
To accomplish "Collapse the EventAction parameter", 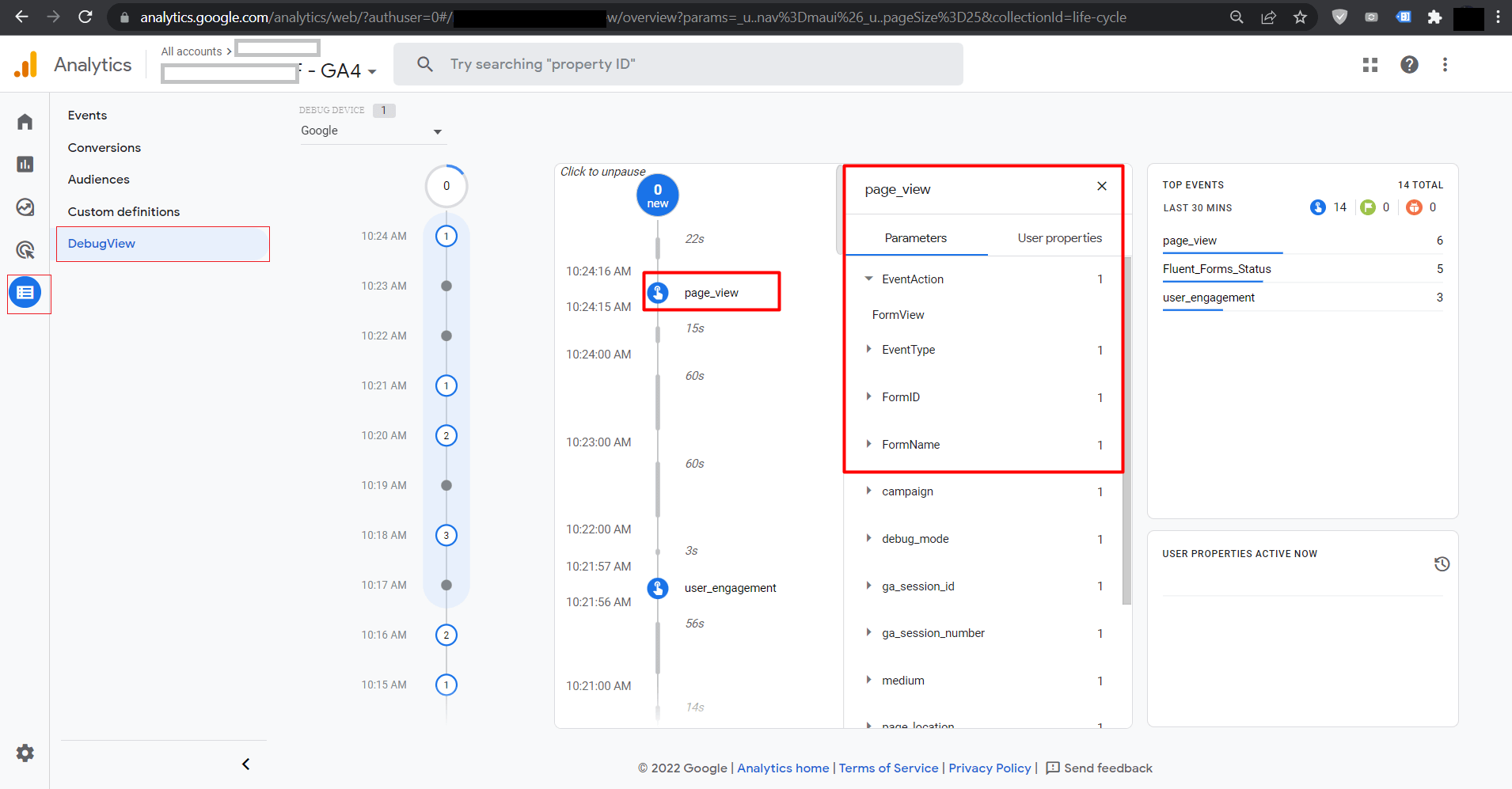I will point(868,279).
